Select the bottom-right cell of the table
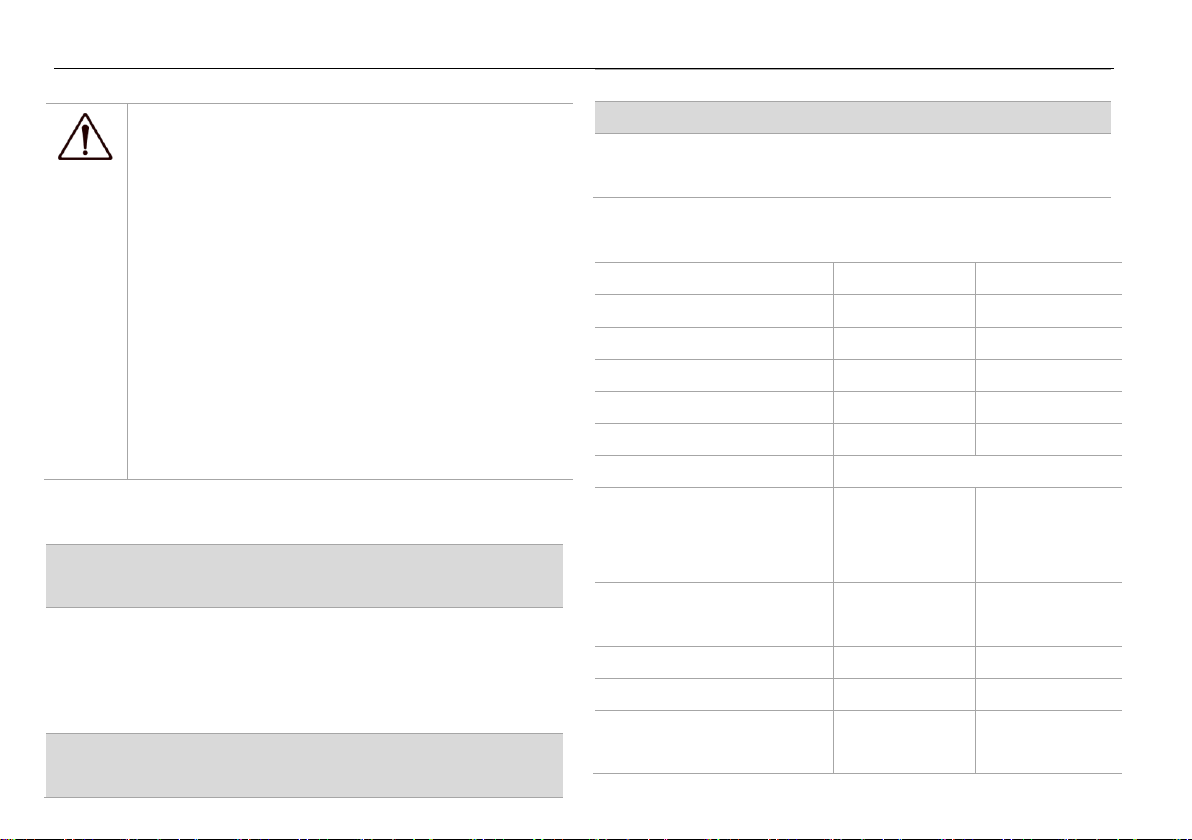Screen dimensions: 1192x840 click(x=1048, y=742)
